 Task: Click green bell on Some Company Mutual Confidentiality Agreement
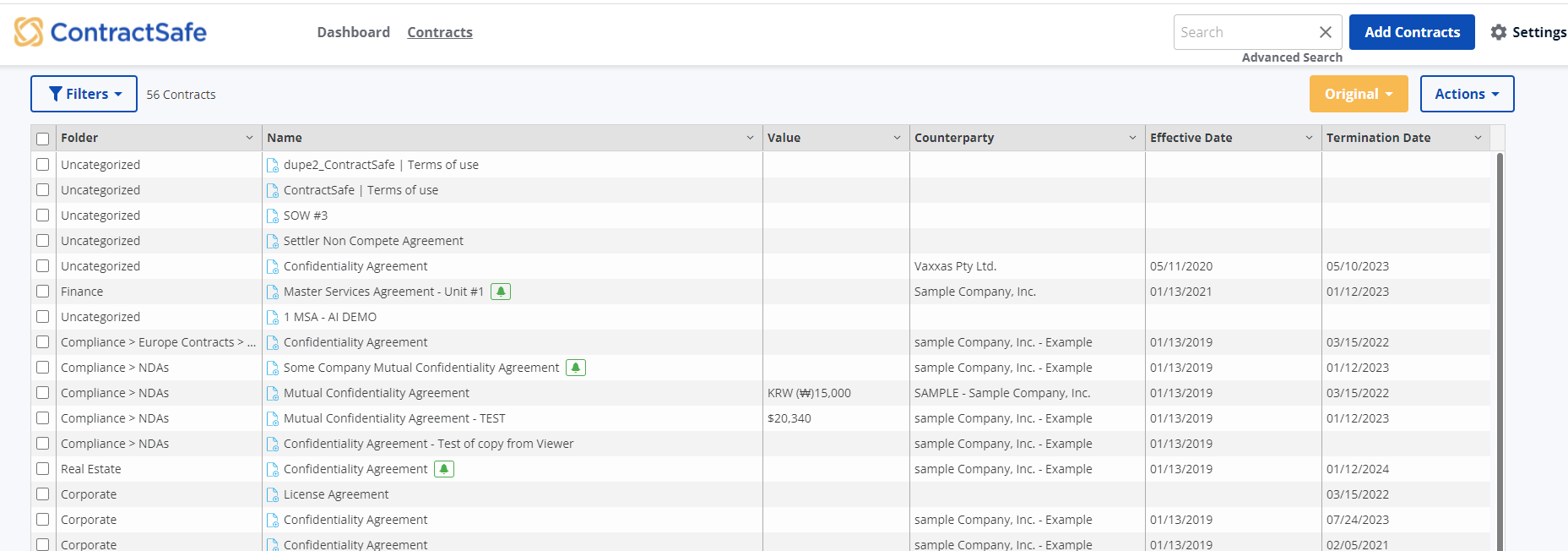(x=576, y=368)
